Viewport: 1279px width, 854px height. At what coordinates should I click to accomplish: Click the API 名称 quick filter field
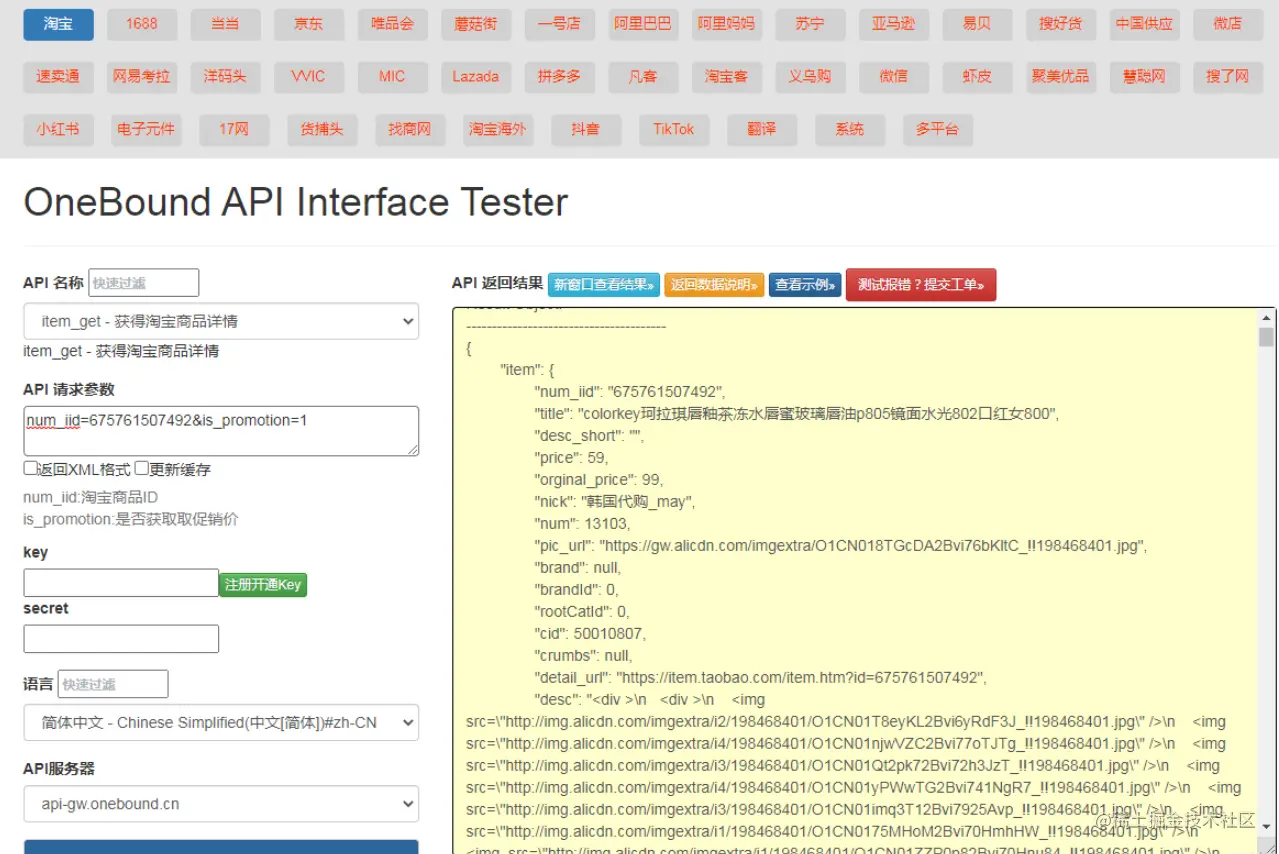[x=144, y=283]
